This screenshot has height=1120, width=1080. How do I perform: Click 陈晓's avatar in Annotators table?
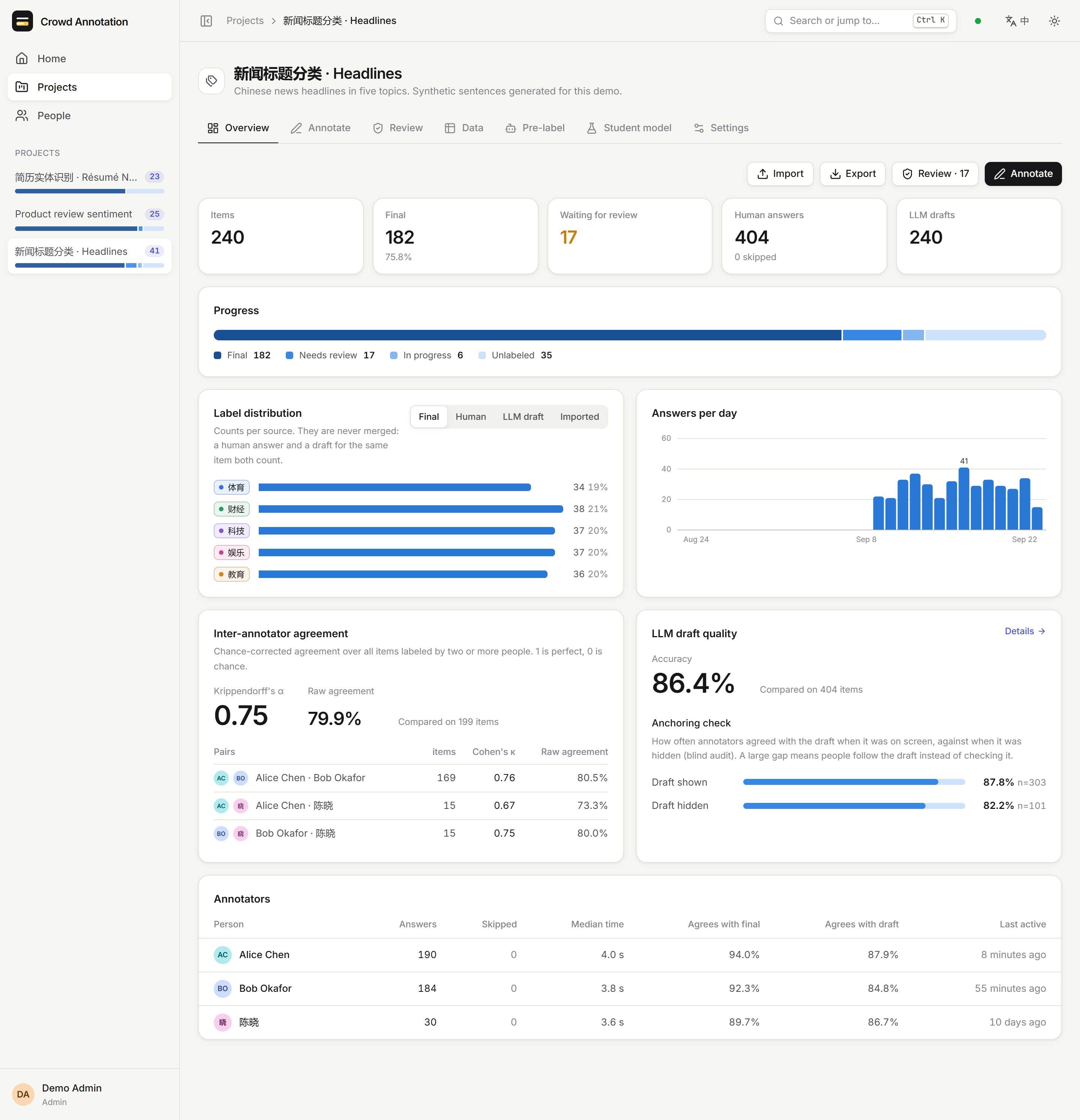pos(222,1022)
